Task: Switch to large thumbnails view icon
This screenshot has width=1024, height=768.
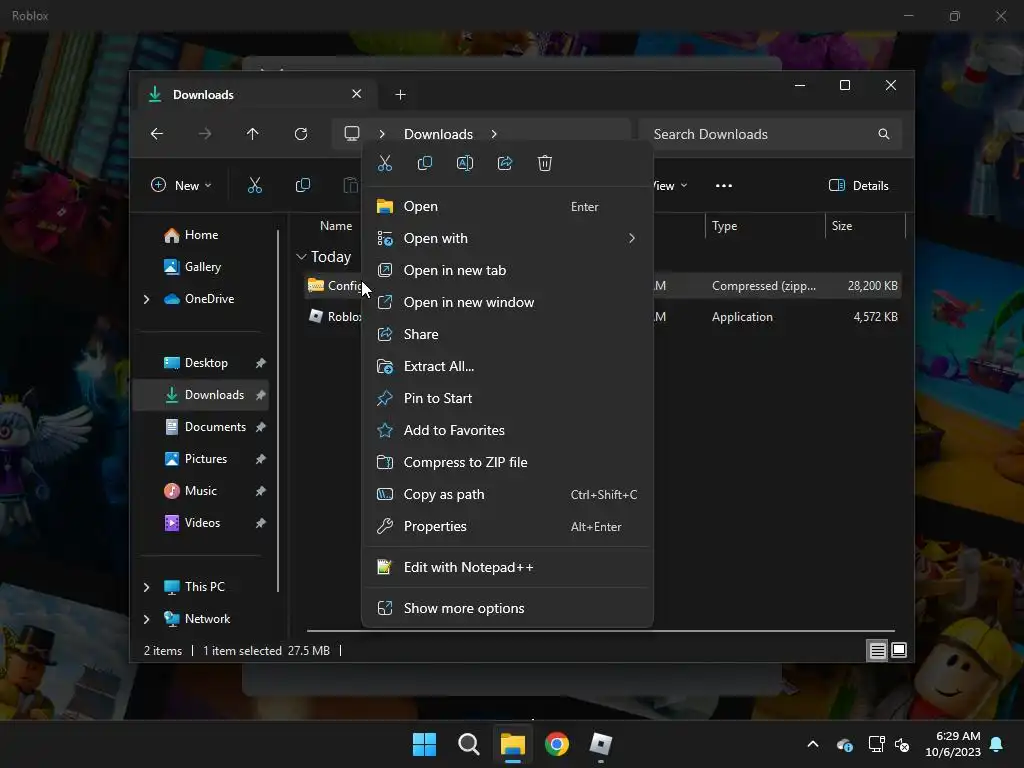Action: pos(899,650)
